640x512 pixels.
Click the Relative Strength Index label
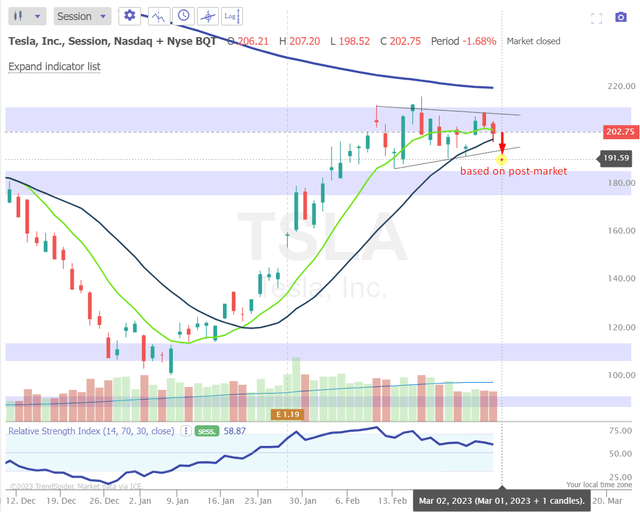(x=91, y=431)
